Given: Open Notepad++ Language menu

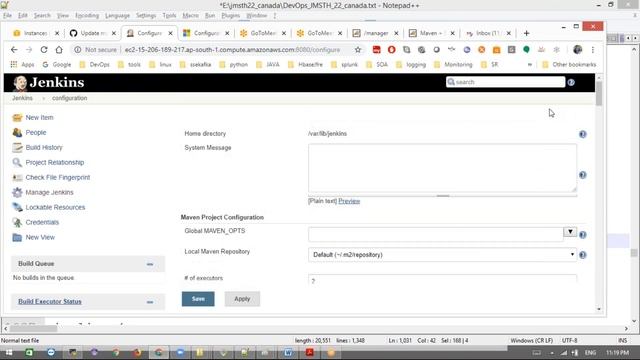Looking at the screenshot, I should [117, 16].
